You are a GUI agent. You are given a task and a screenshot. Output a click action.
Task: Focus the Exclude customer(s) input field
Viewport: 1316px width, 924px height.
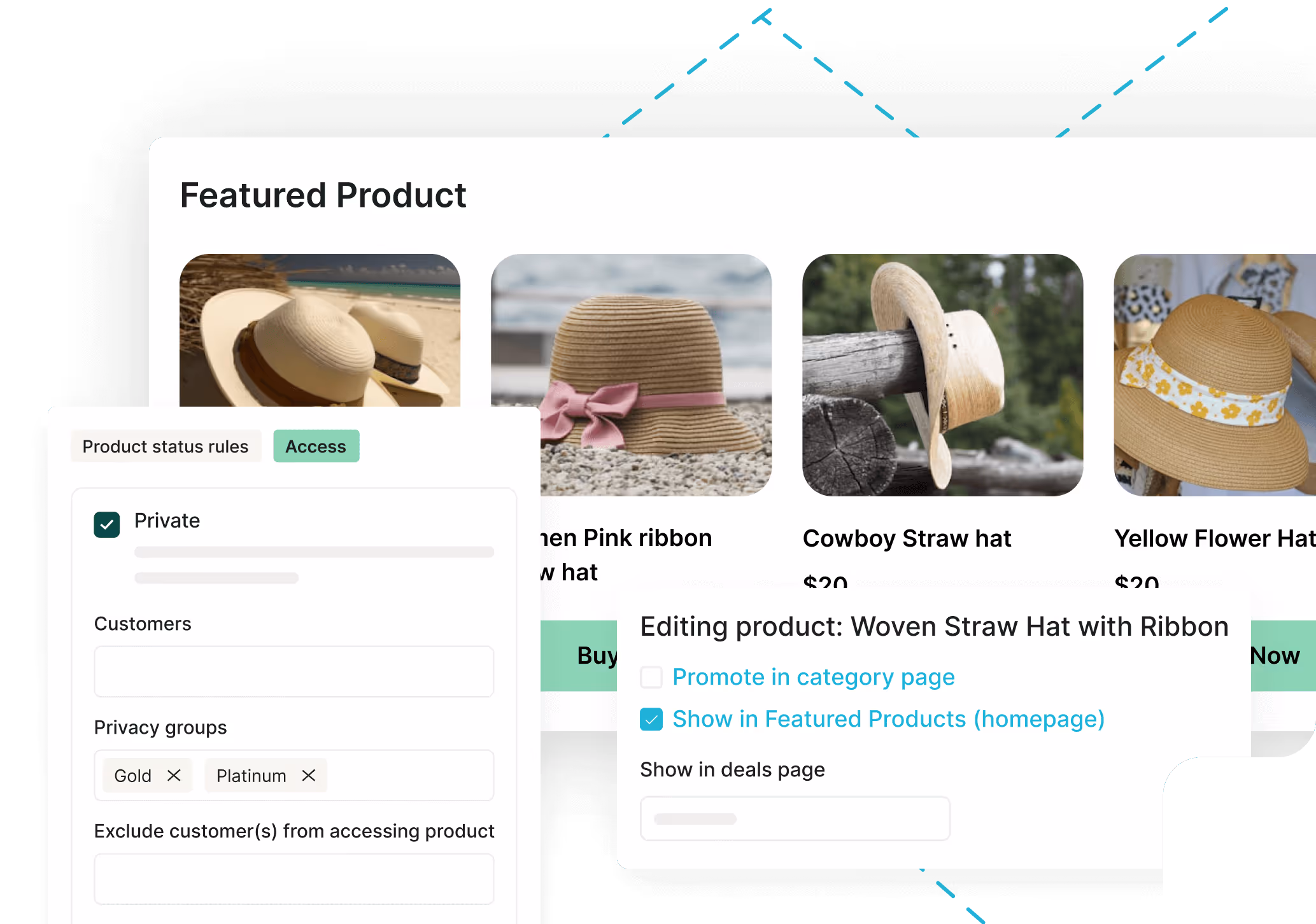[x=294, y=879]
